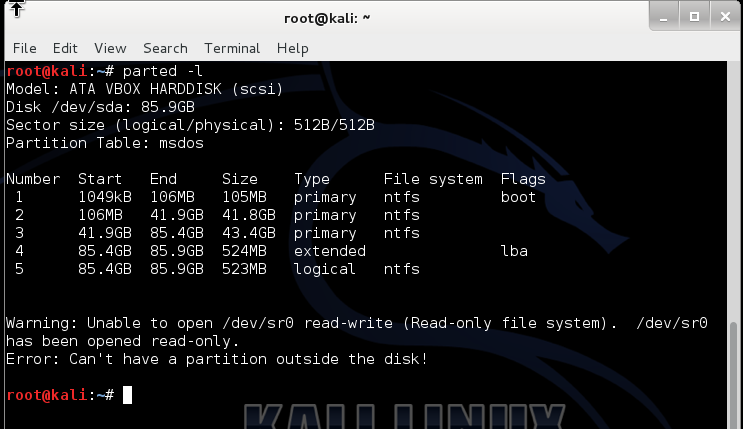743x429 pixels.
Task: Click 'has been opened read-only.' line
Action: click(x=123, y=341)
